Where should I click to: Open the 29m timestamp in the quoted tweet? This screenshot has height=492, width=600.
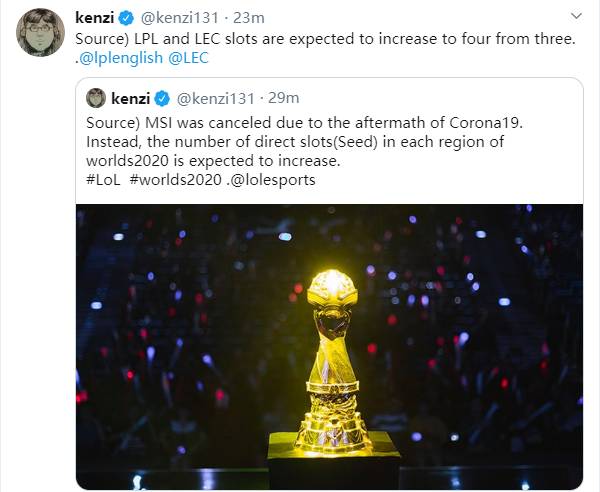pos(283,98)
